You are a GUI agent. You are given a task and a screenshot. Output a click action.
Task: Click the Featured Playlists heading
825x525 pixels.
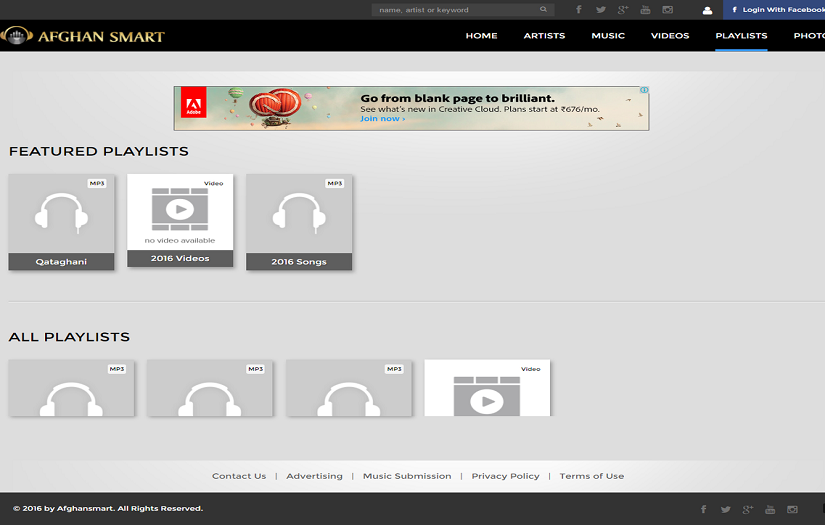click(98, 152)
